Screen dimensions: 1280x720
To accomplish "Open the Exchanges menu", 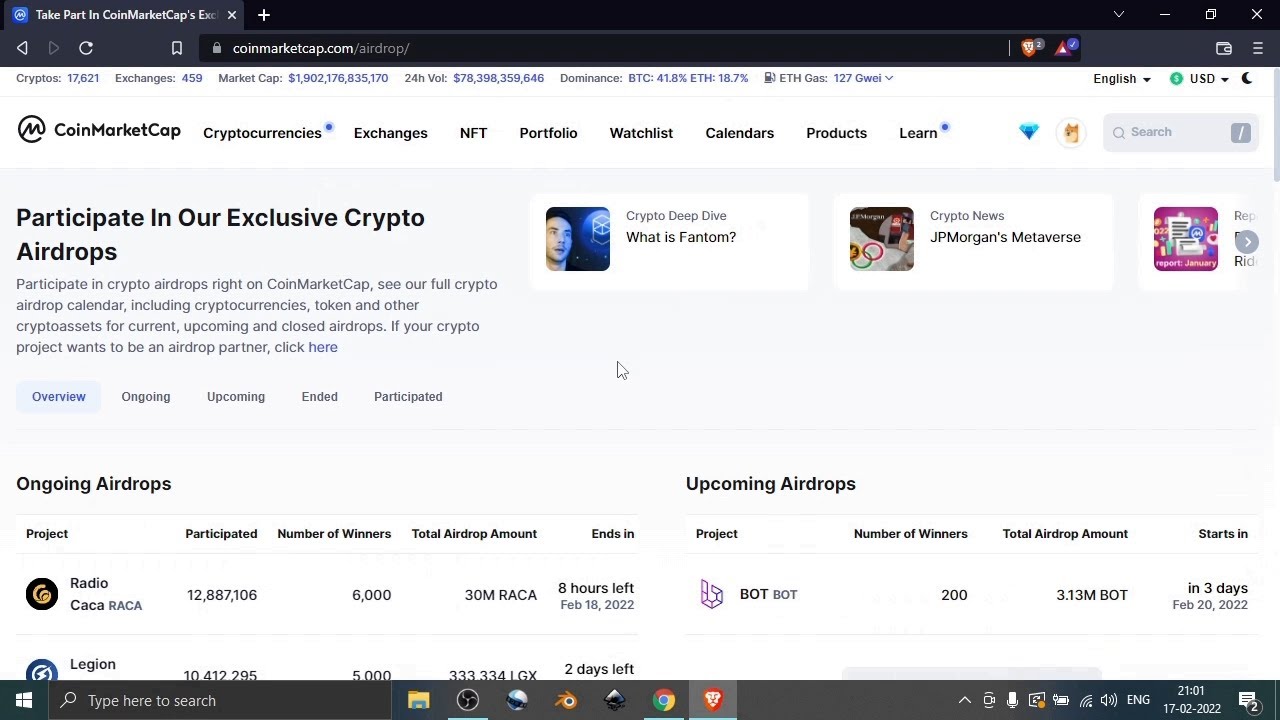I will [x=391, y=133].
